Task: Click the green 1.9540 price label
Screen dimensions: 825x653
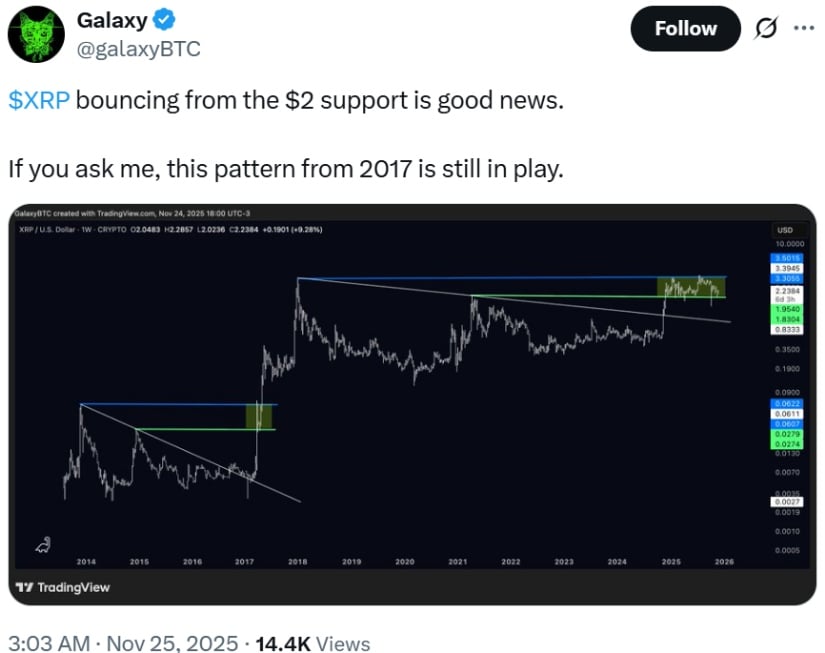Action: (x=785, y=308)
